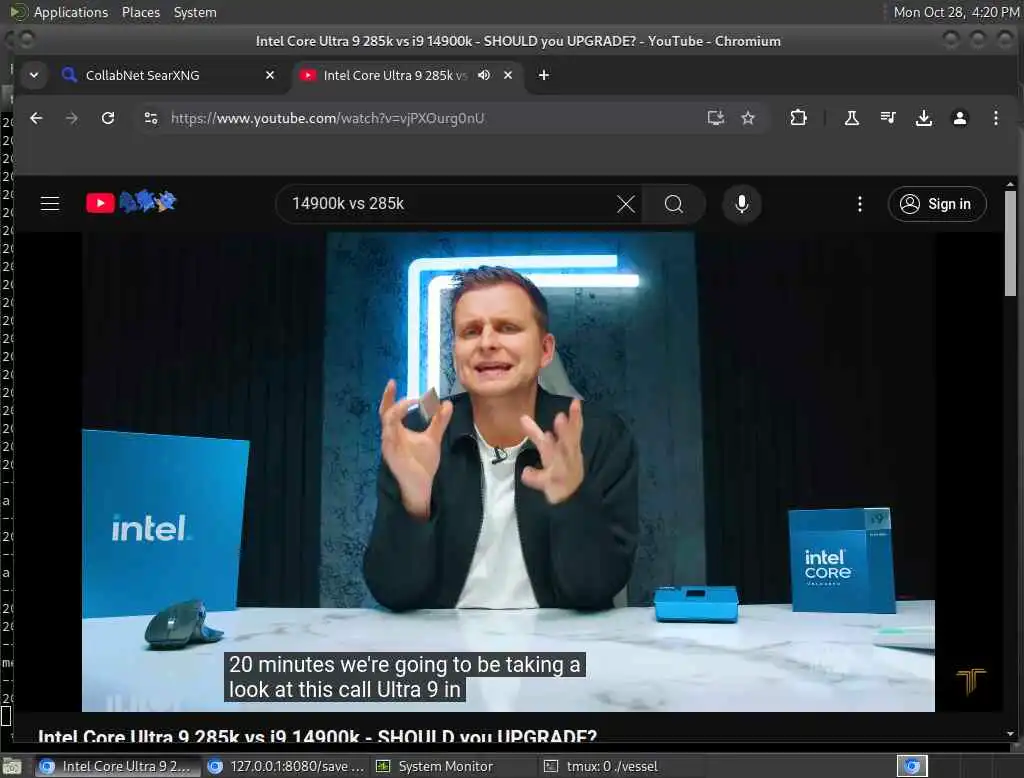
Task: Open the Places menu
Action: [140, 12]
